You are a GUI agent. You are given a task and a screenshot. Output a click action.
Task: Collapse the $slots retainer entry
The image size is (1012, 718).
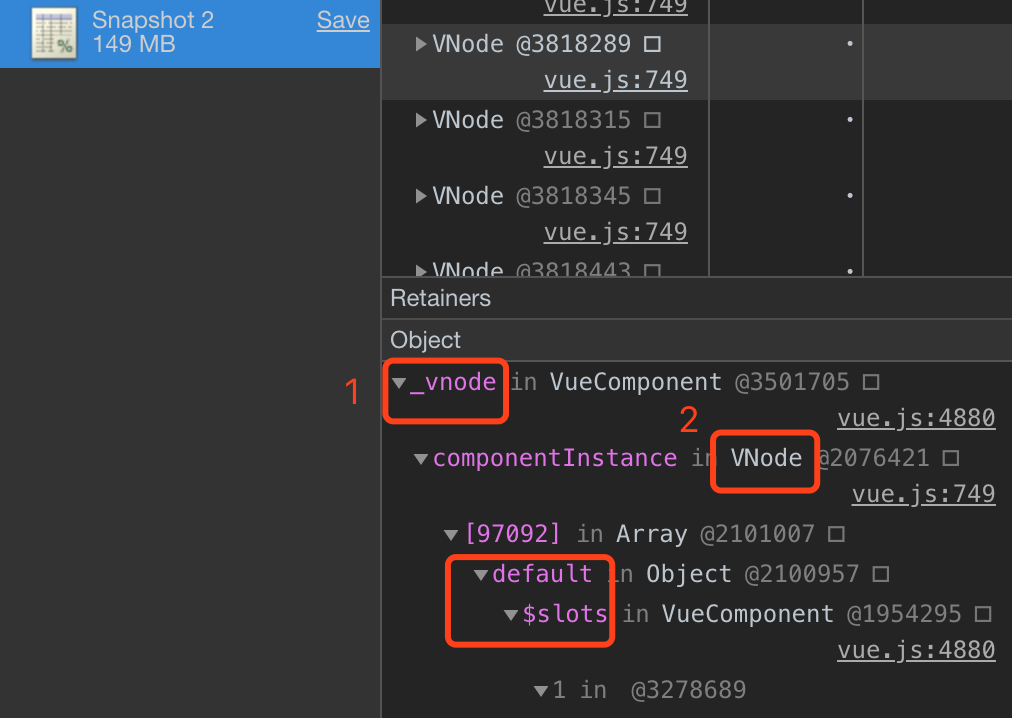pos(511,615)
